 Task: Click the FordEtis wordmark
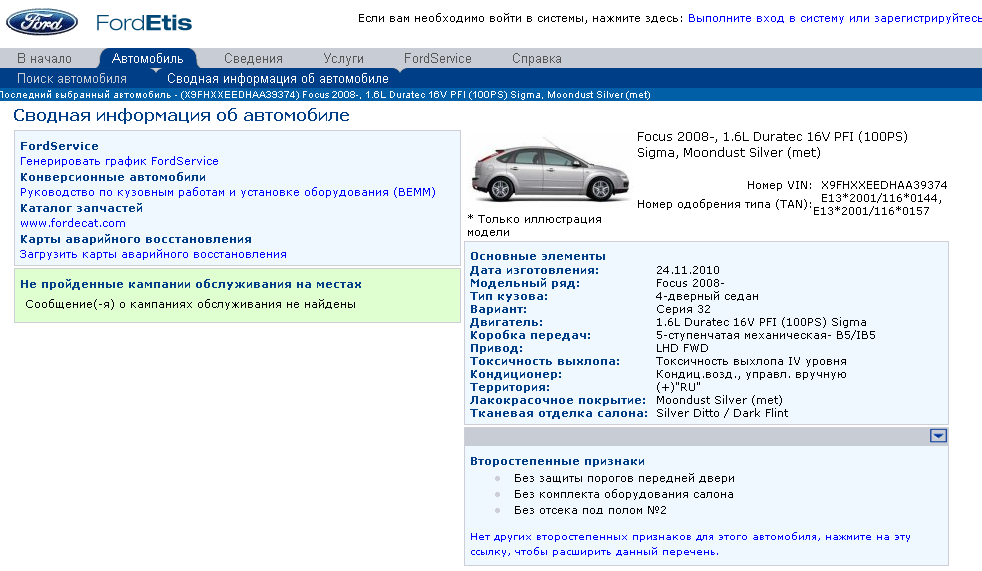click(144, 23)
